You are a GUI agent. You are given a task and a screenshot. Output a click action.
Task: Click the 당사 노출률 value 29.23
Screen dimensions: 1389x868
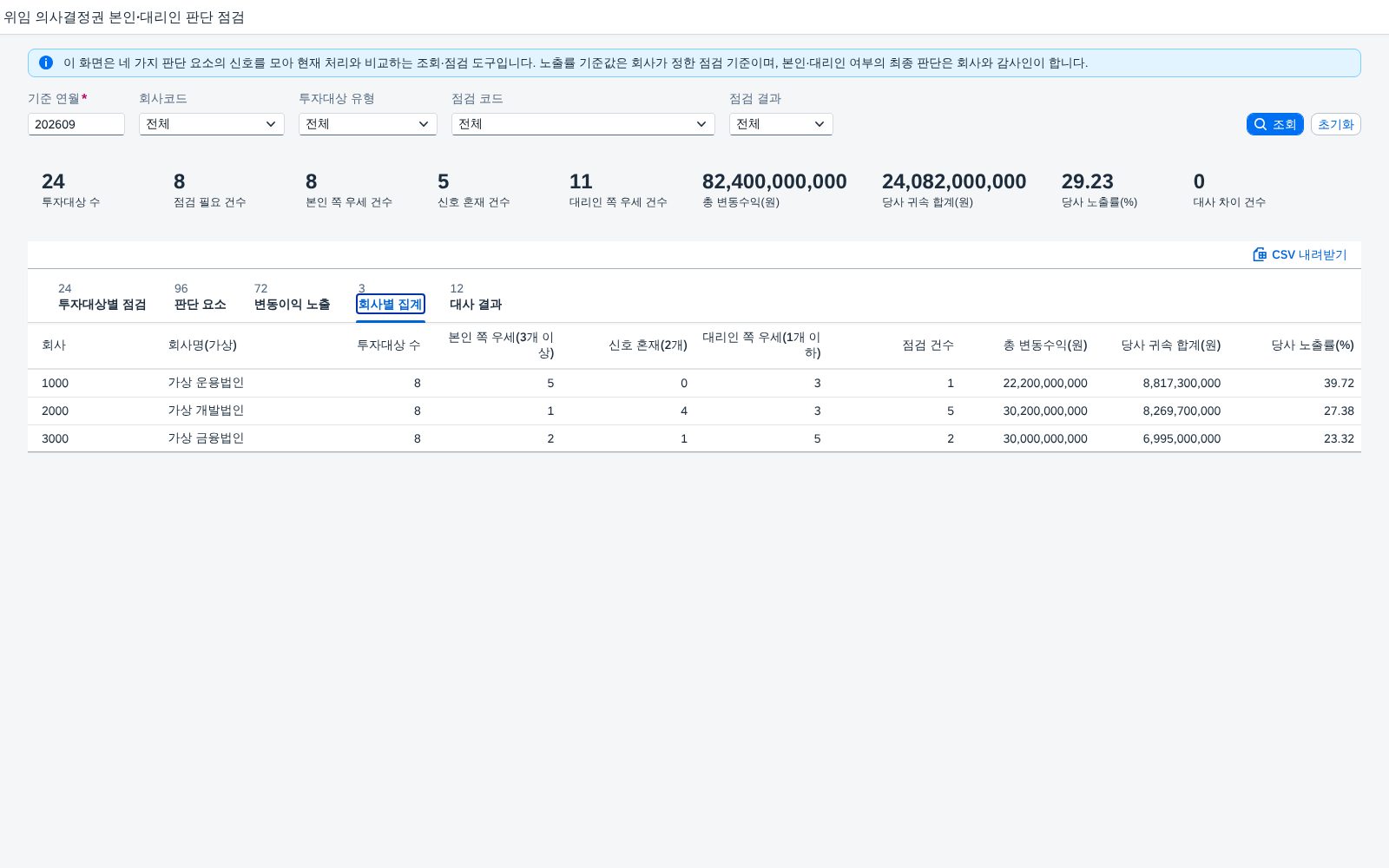pyautogui.click(x=1087, y=181)
